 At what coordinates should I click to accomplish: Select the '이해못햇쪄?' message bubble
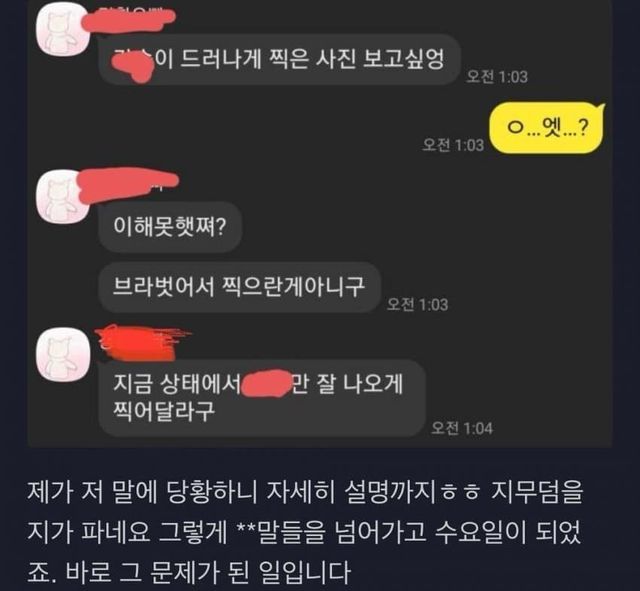170,227
